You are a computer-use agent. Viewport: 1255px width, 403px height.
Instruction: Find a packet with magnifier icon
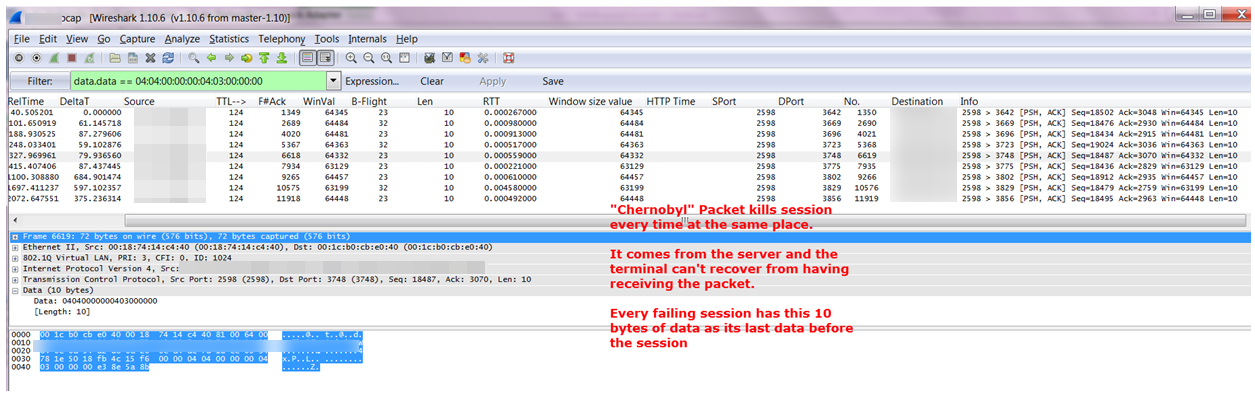193,57
